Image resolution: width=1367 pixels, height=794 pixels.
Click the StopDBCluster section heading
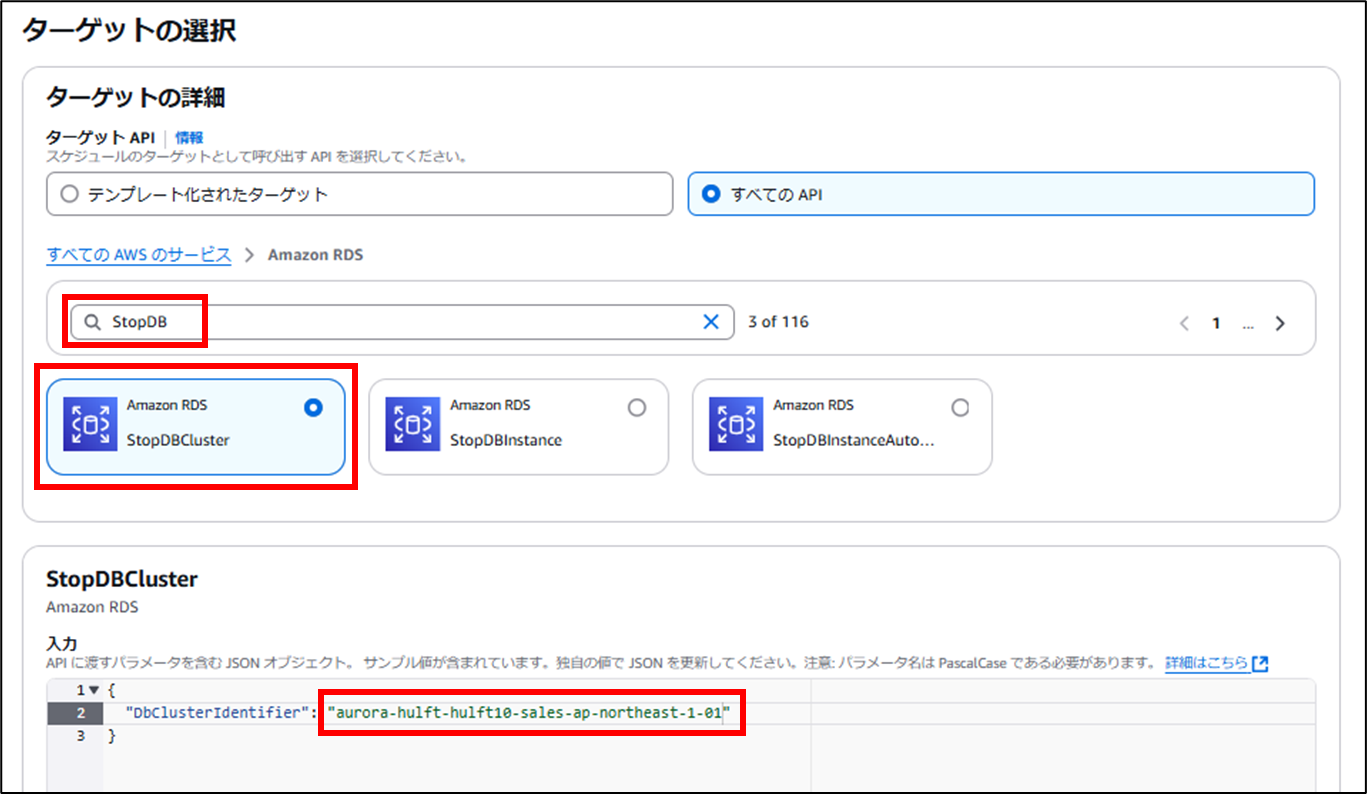coord(122,579)
